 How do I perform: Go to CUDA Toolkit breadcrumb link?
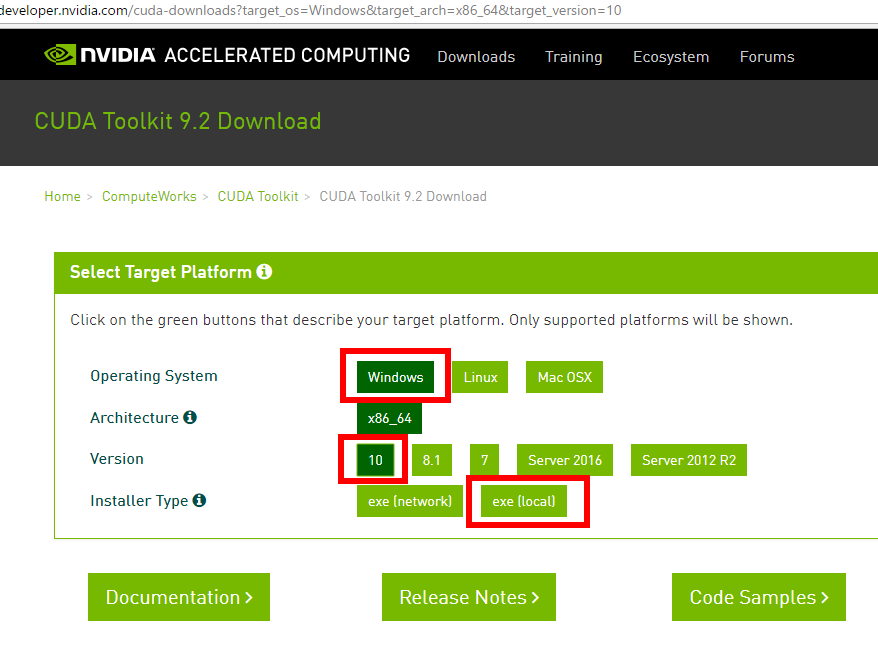(258, 197)
